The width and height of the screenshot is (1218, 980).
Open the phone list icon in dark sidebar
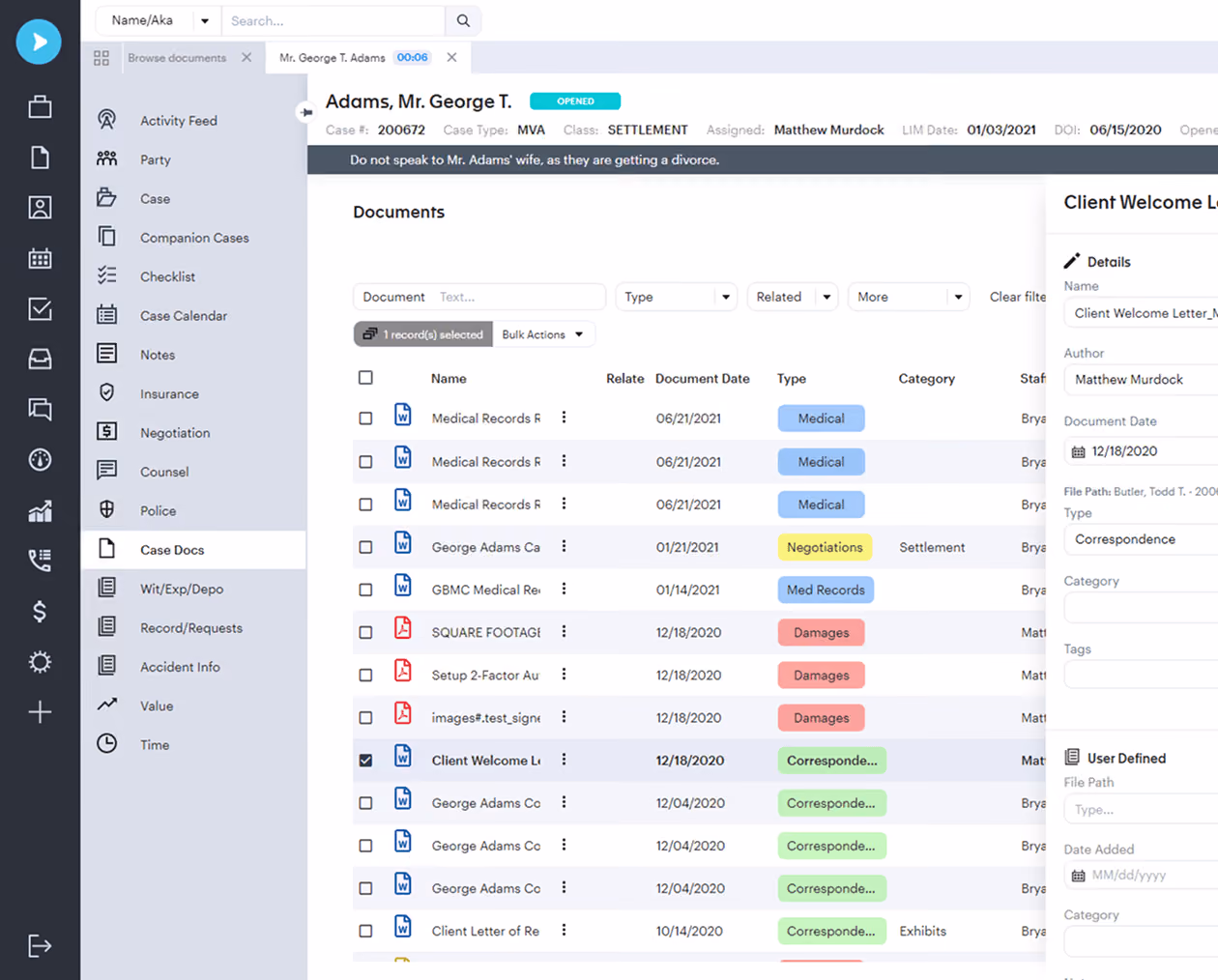pyautogui.click(x=40, y=561)
